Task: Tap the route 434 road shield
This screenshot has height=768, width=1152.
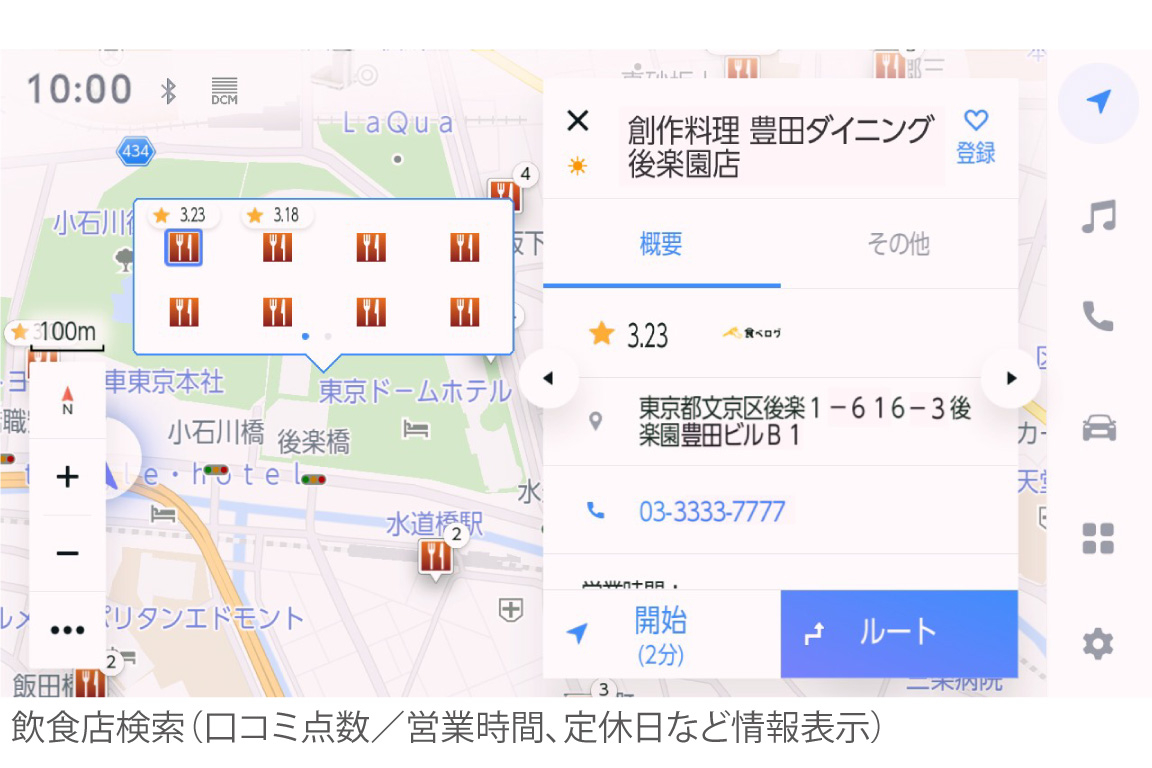Action: tap(136, 151)
